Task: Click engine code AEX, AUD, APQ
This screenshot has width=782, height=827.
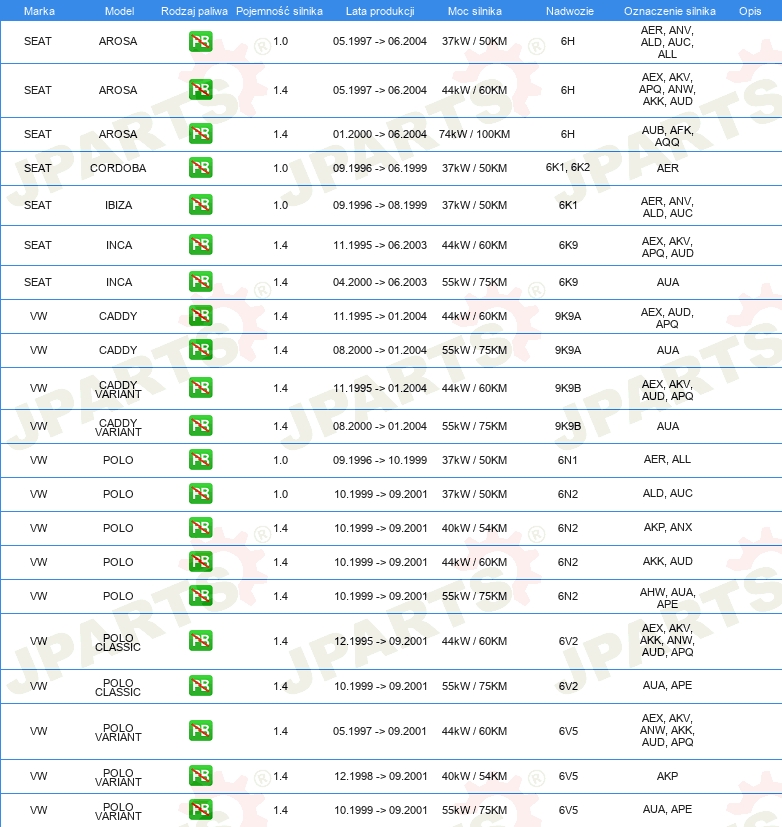Action: pos(667,318)
